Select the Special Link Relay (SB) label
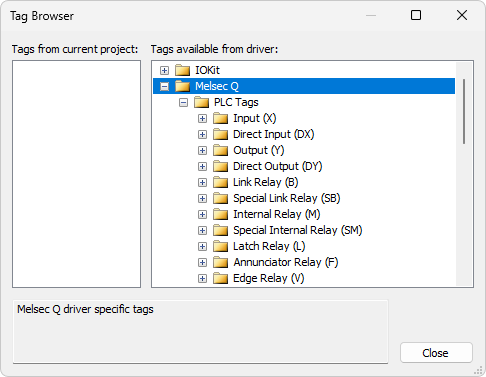The image size is (486, 377). (x=287, y=198)
